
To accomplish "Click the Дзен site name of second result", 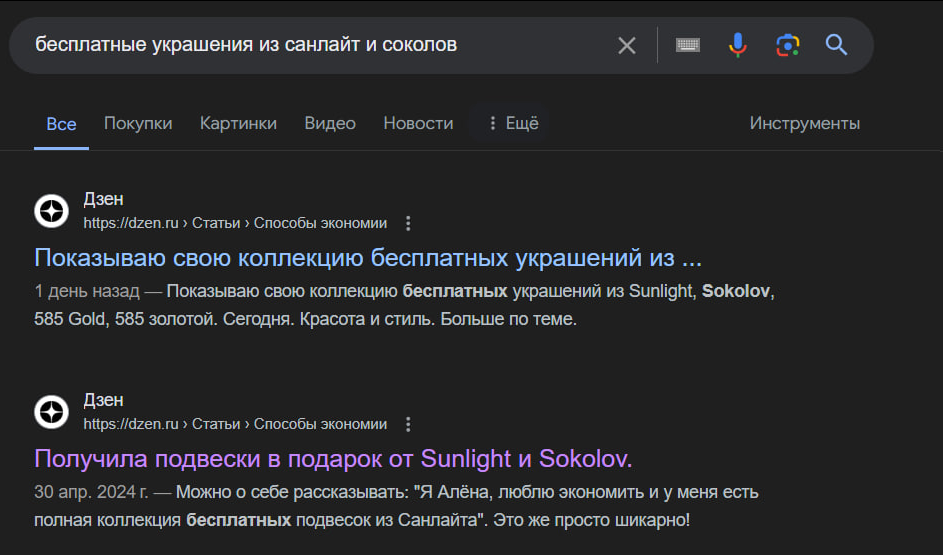I will click(x=103, y=400).
